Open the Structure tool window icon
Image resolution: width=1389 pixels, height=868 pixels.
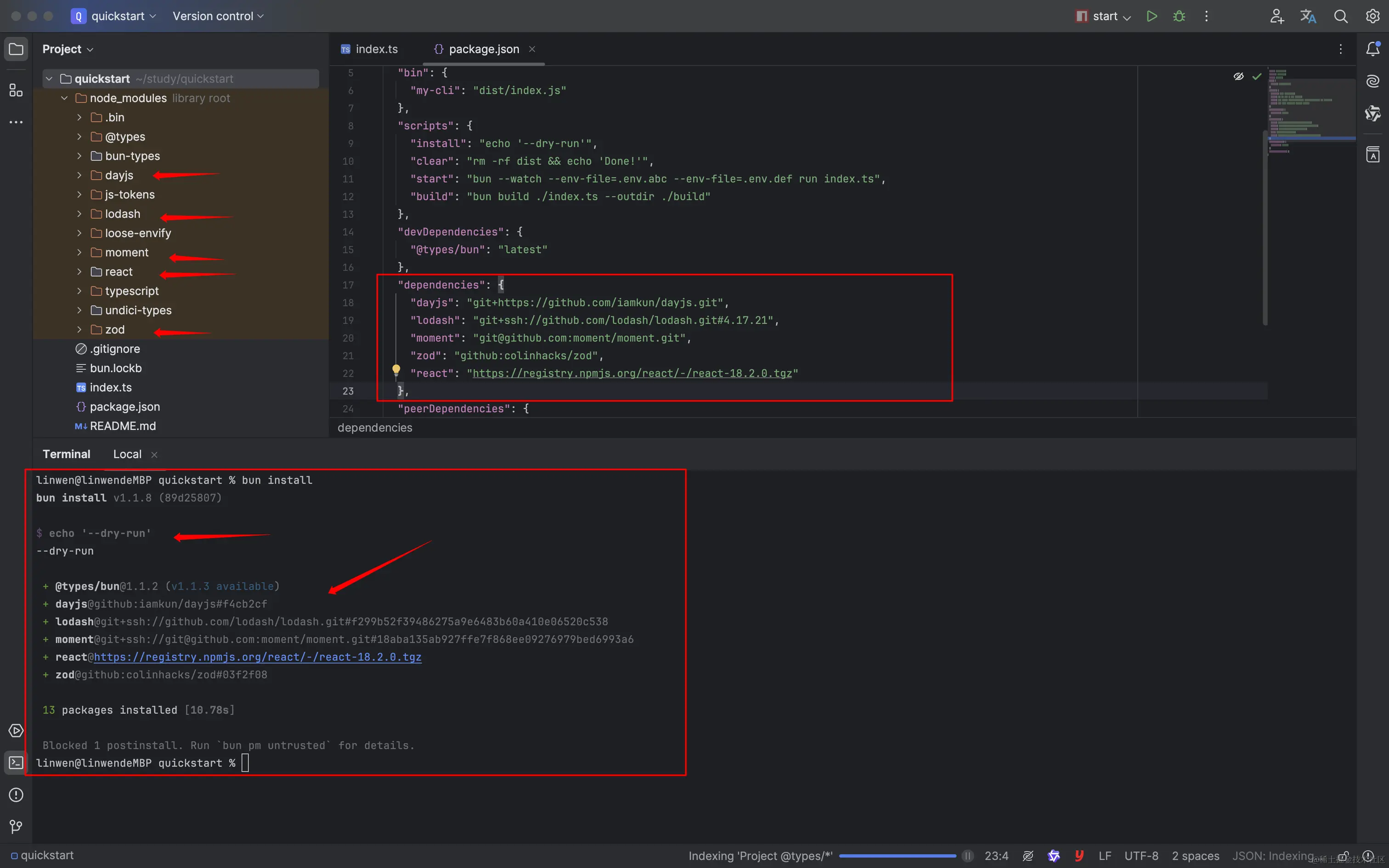point(16,90)
